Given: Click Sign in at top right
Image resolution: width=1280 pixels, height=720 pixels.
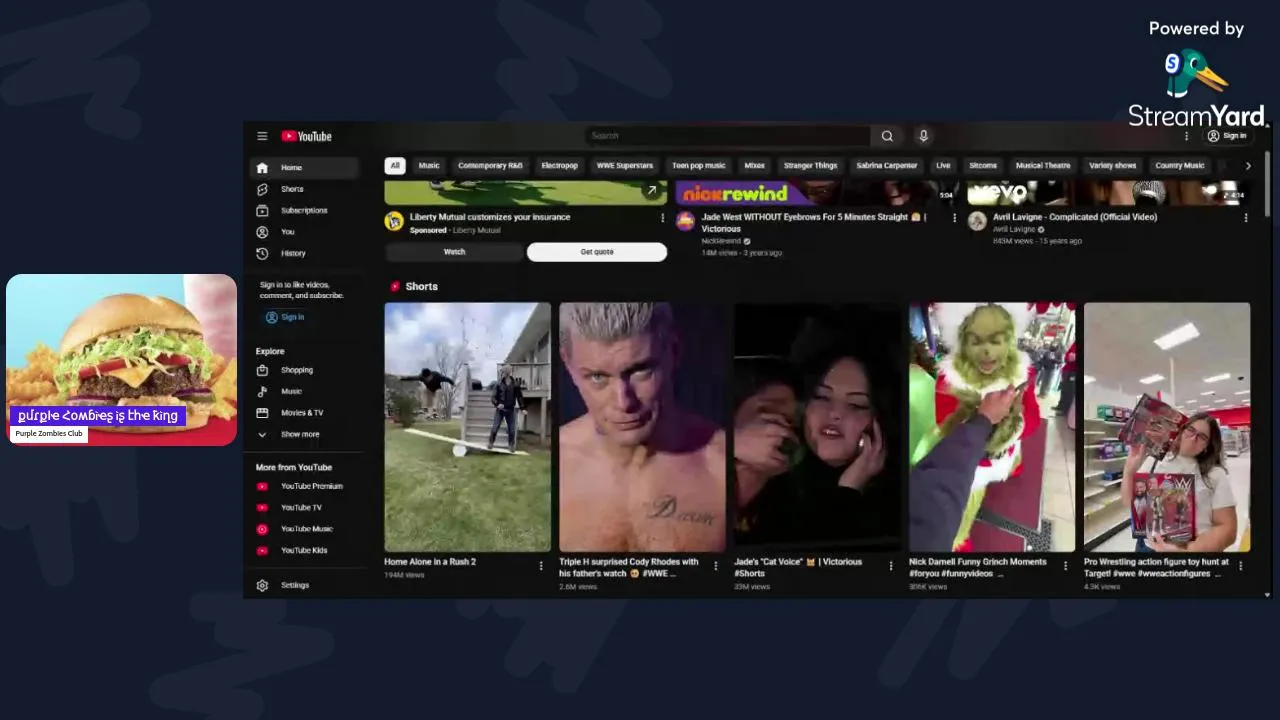Looking at the screenshot, I should pos(1227,136).
